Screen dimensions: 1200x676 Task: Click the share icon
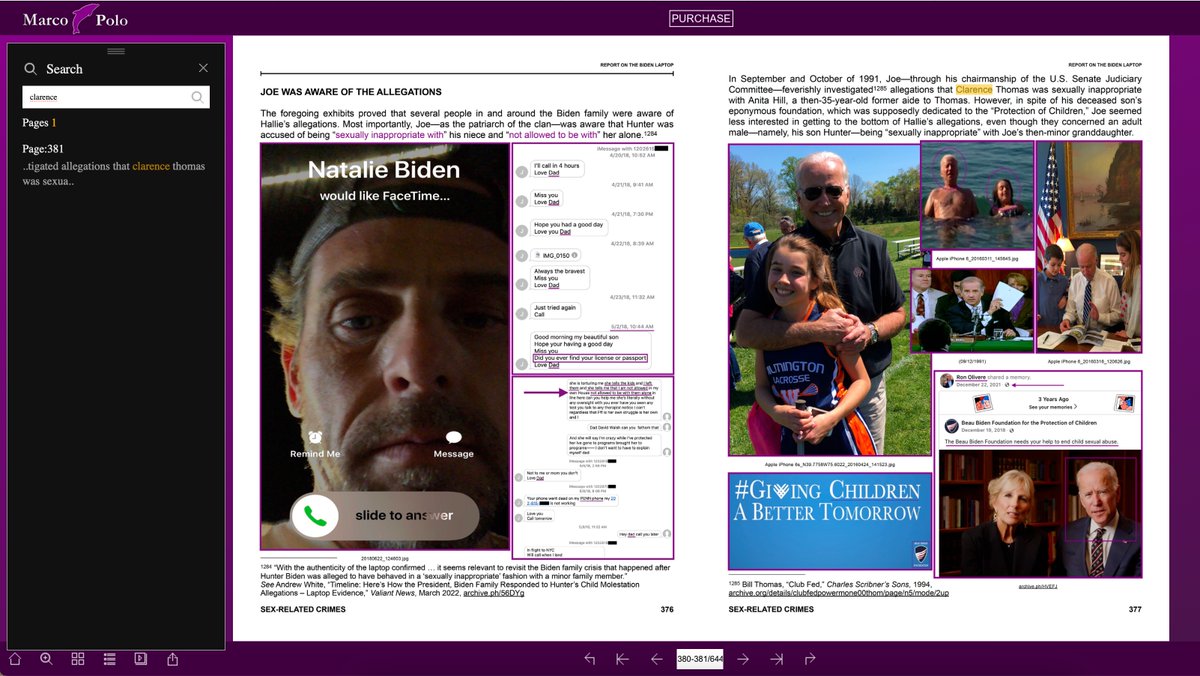[x=173, y=659]
